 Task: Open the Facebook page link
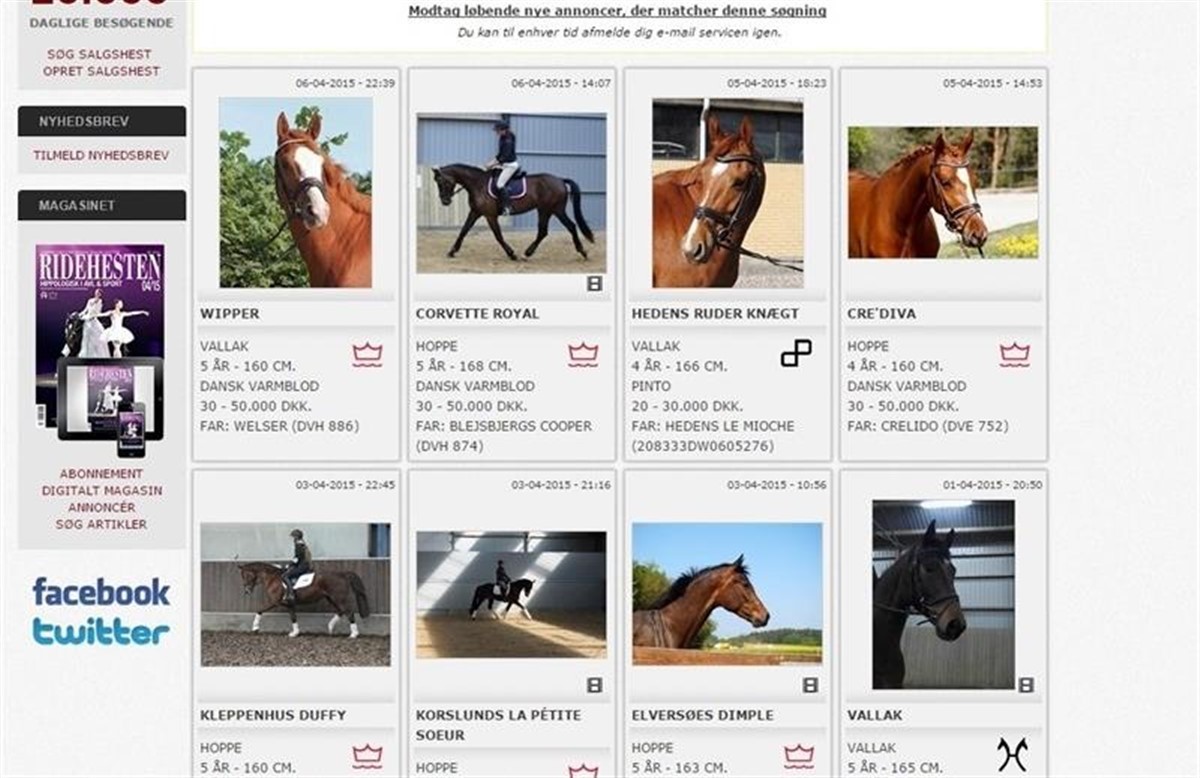(101, 592)
